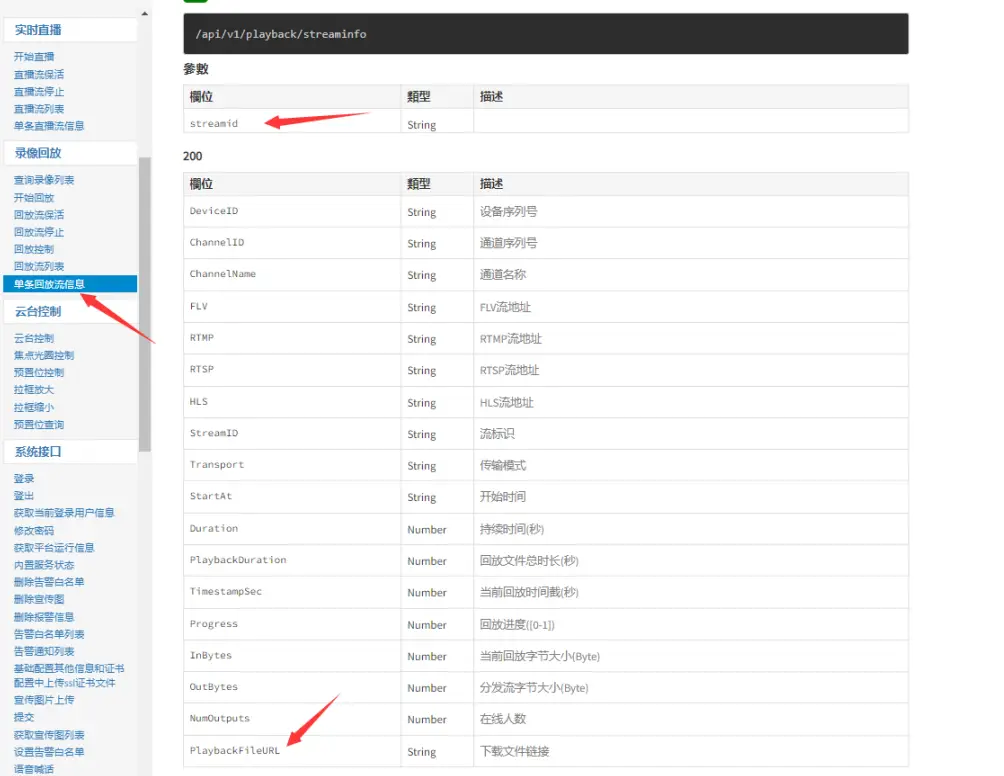
Task: Select the highlighted 单条回放流信息 item
Action: coord(70,284)
